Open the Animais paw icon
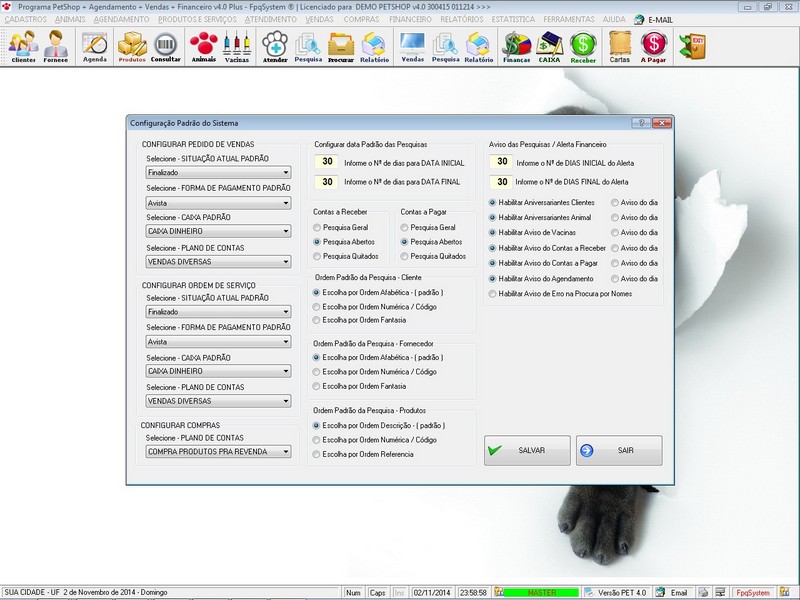 point(204,46)
